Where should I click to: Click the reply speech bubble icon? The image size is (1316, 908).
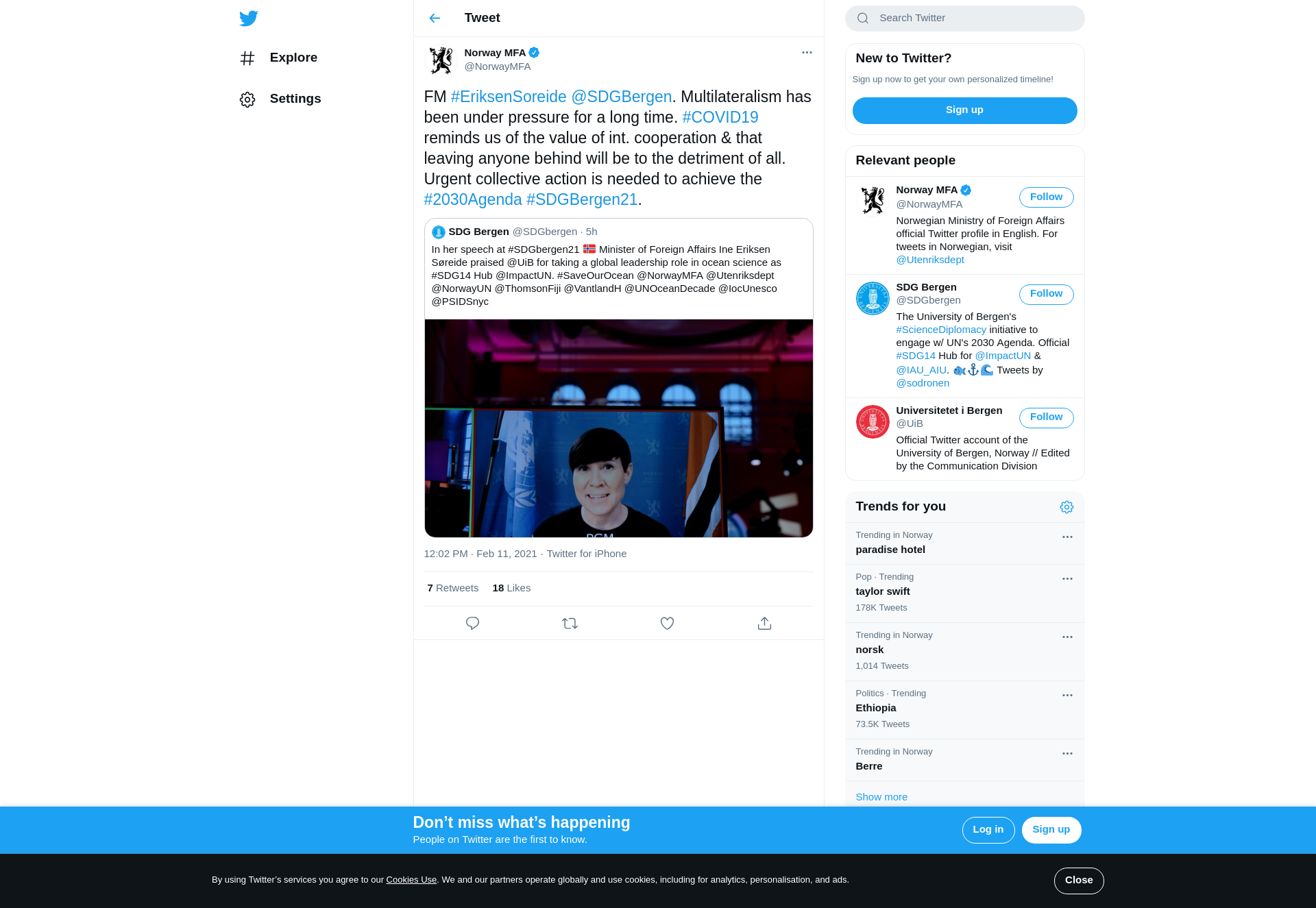click(x=472, y=623)
